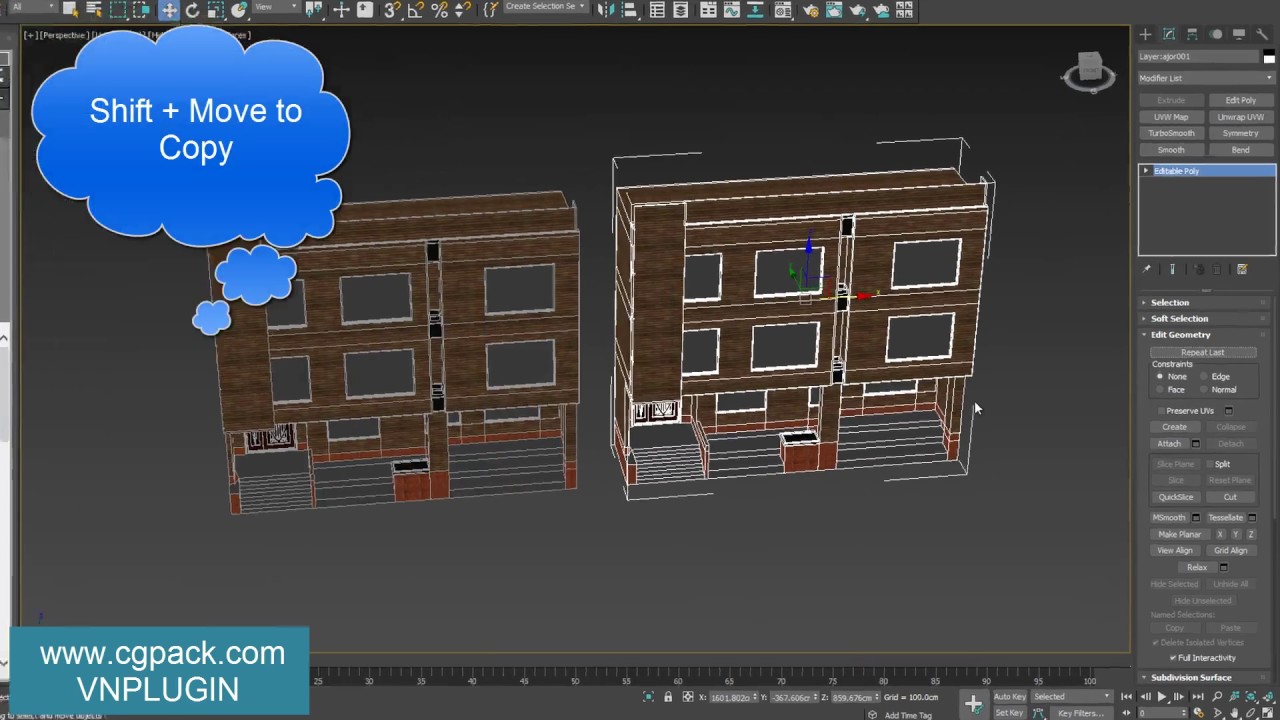The image size is (1280, 720).
Task: Enable Preserve UVs checkbox
Action: click(x=1162, y=411)
